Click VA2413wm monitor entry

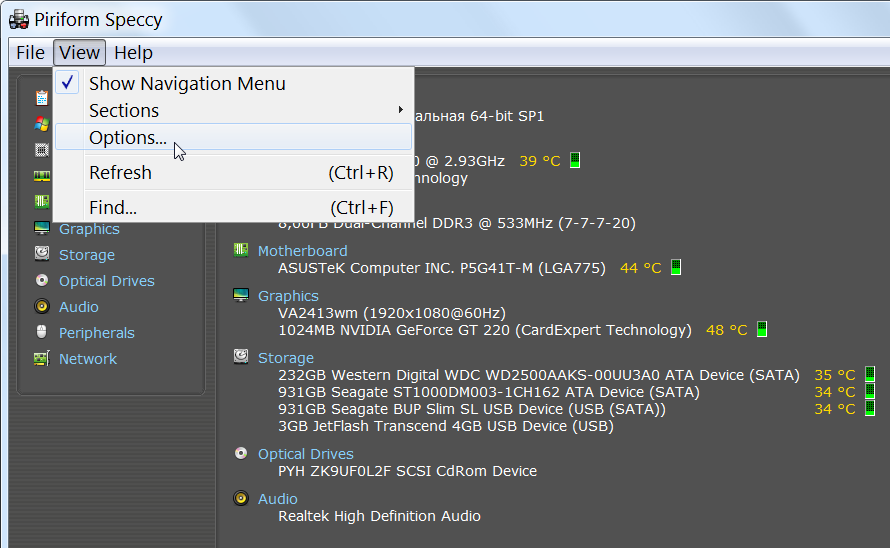[x=392, y=313]
